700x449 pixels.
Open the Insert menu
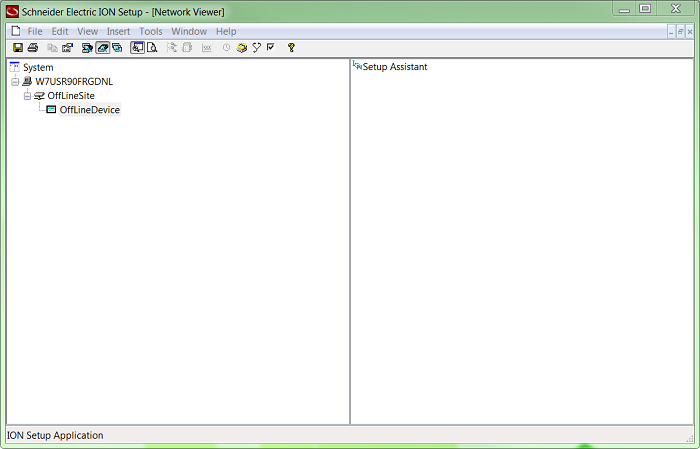pos(118,31)
